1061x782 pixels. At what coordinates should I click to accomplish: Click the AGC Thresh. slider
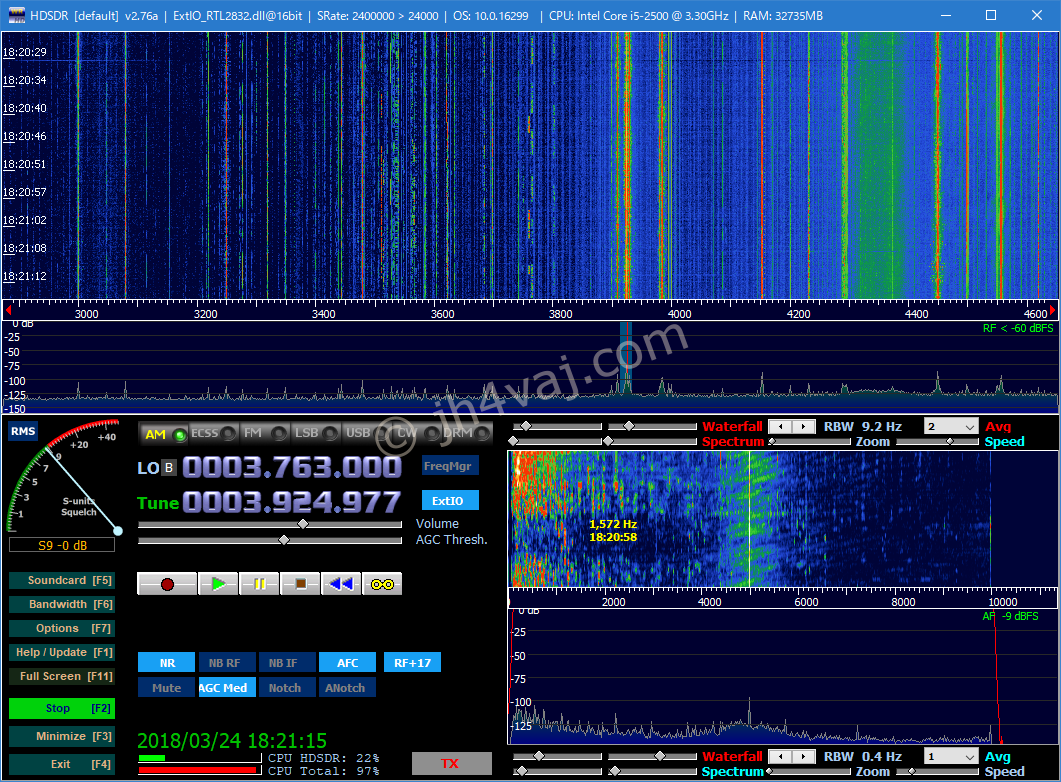pyautogui.click(x=269, y=540)
